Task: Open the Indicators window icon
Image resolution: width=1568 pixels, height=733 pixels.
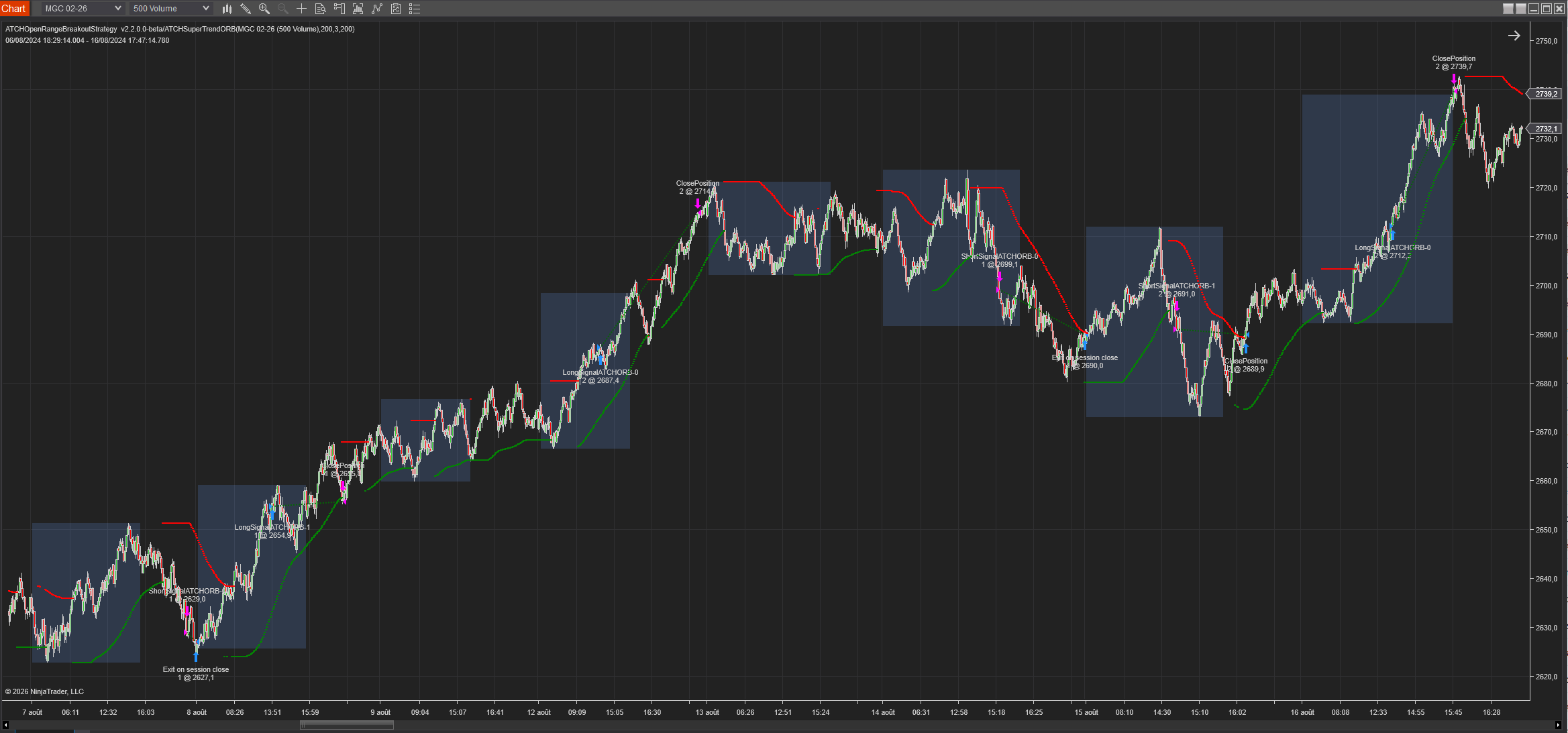Action: [x=358, y=9]
